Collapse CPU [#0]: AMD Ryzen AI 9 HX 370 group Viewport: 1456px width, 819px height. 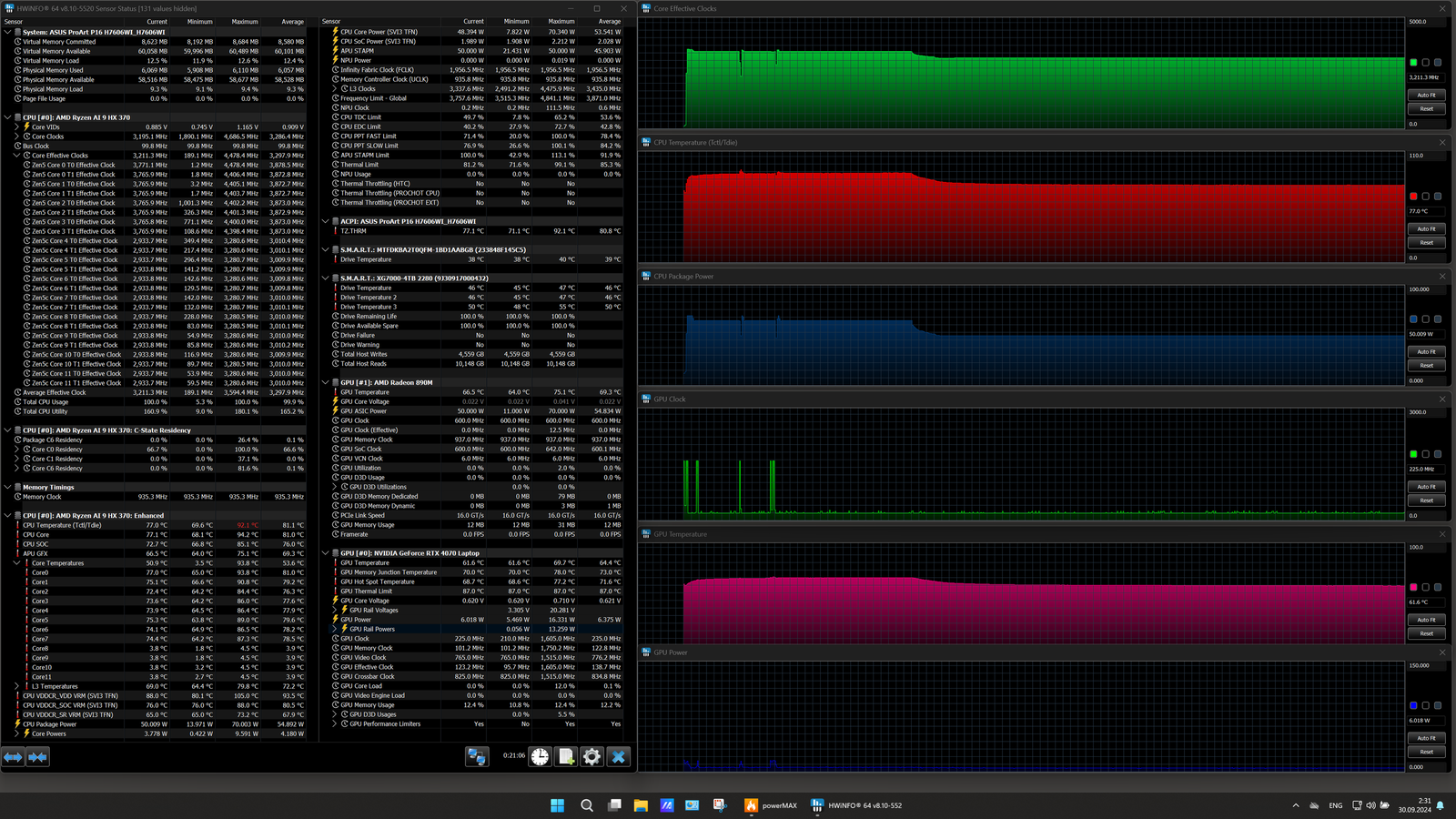[x=7, y=117]
